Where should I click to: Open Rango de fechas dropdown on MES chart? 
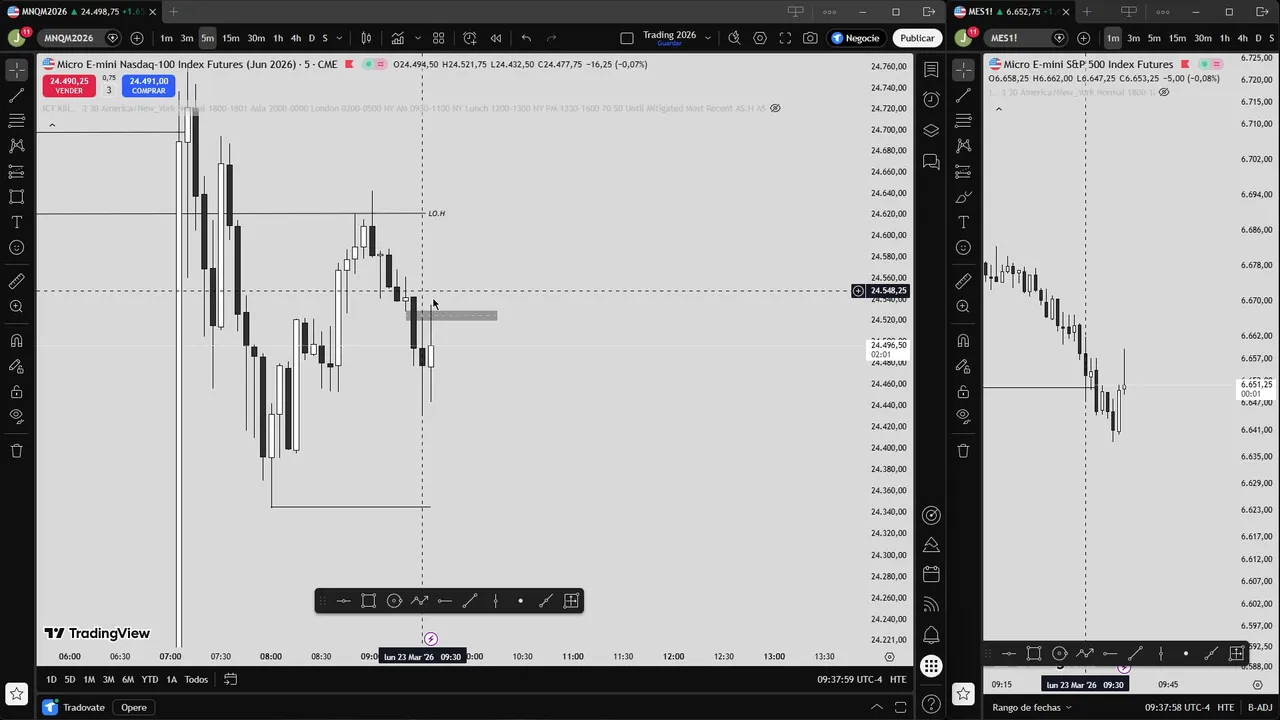pos(1031,707)
